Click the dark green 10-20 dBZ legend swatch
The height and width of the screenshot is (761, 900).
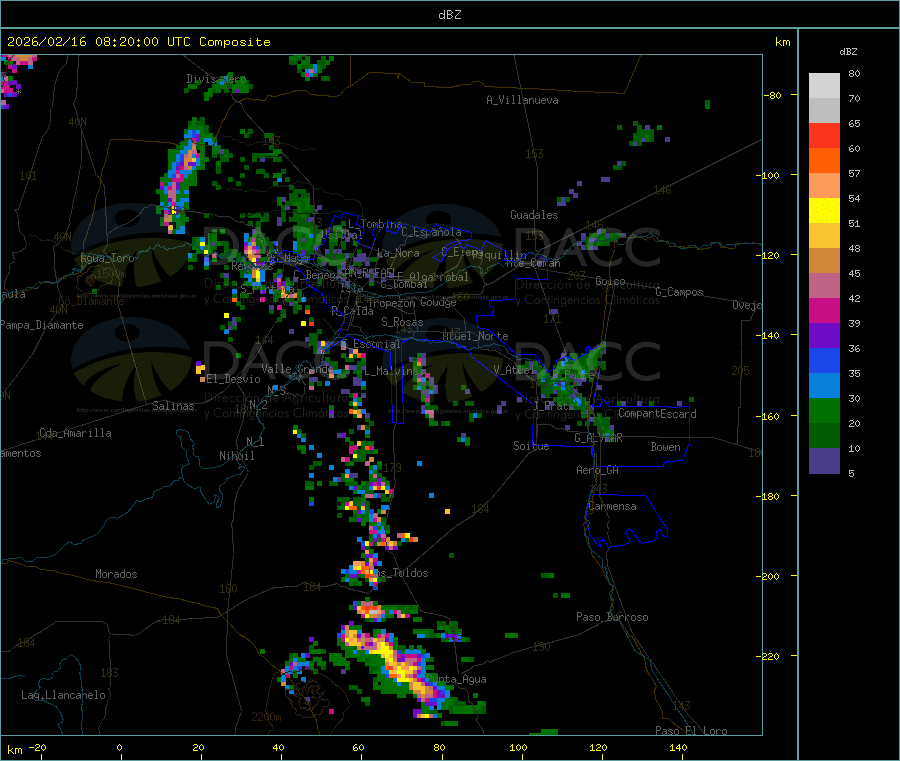pos(824,436)
